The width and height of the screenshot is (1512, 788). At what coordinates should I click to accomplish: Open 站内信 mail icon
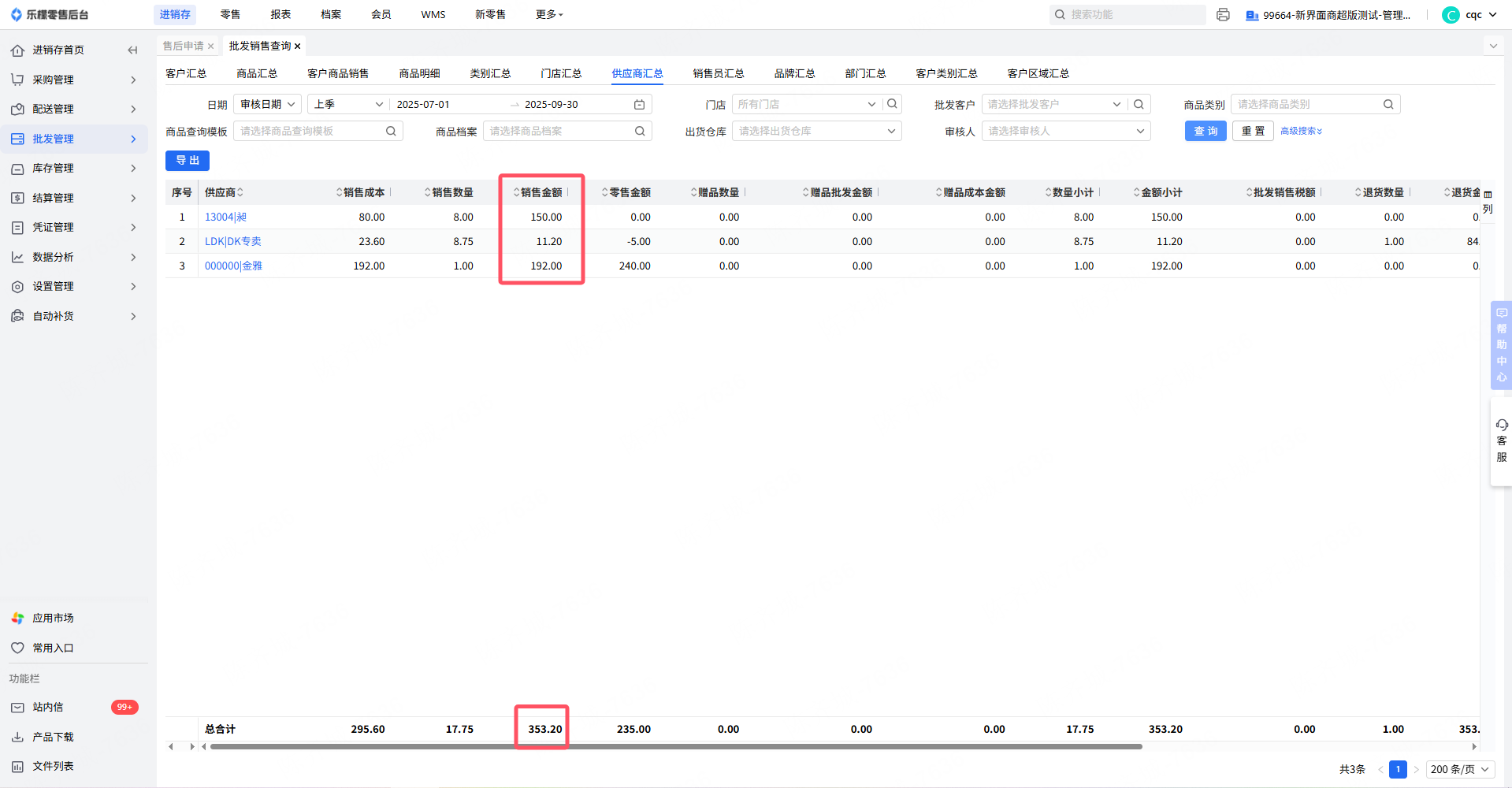coord(17,708)
